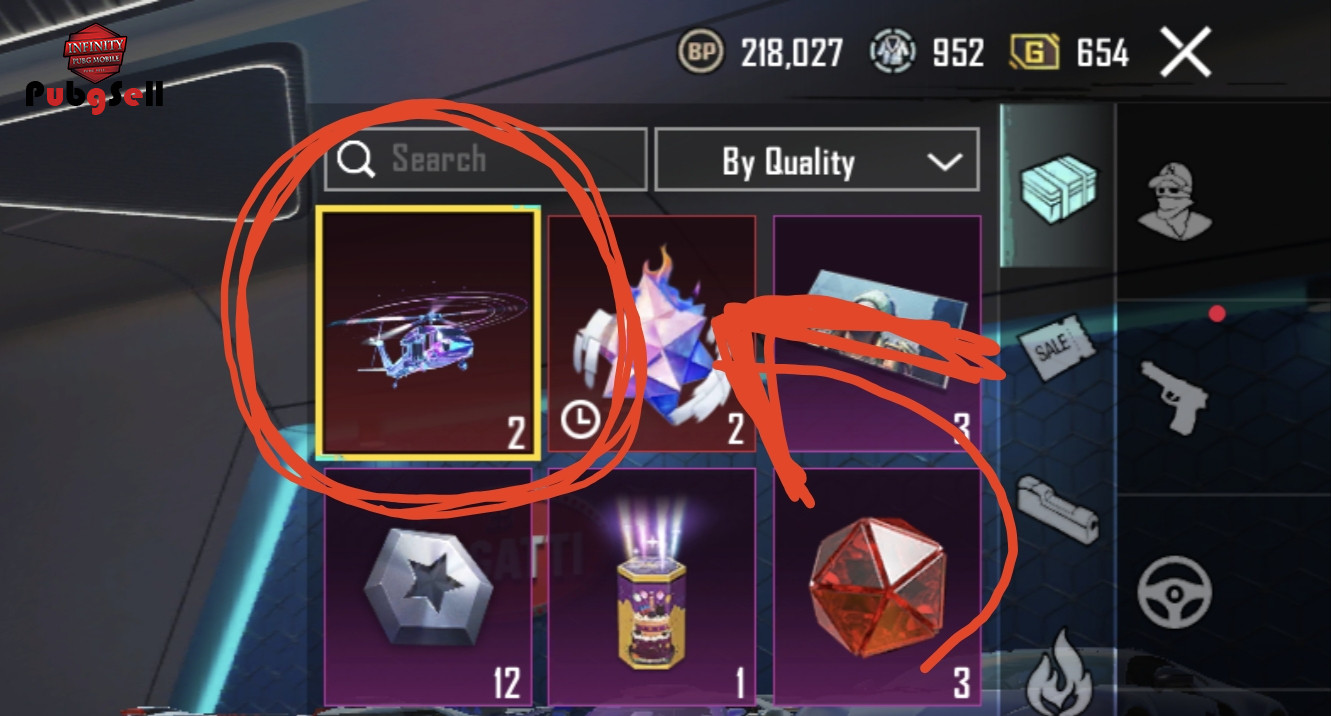
Task: Switch to the outfit character tab
Action: 1175,200
